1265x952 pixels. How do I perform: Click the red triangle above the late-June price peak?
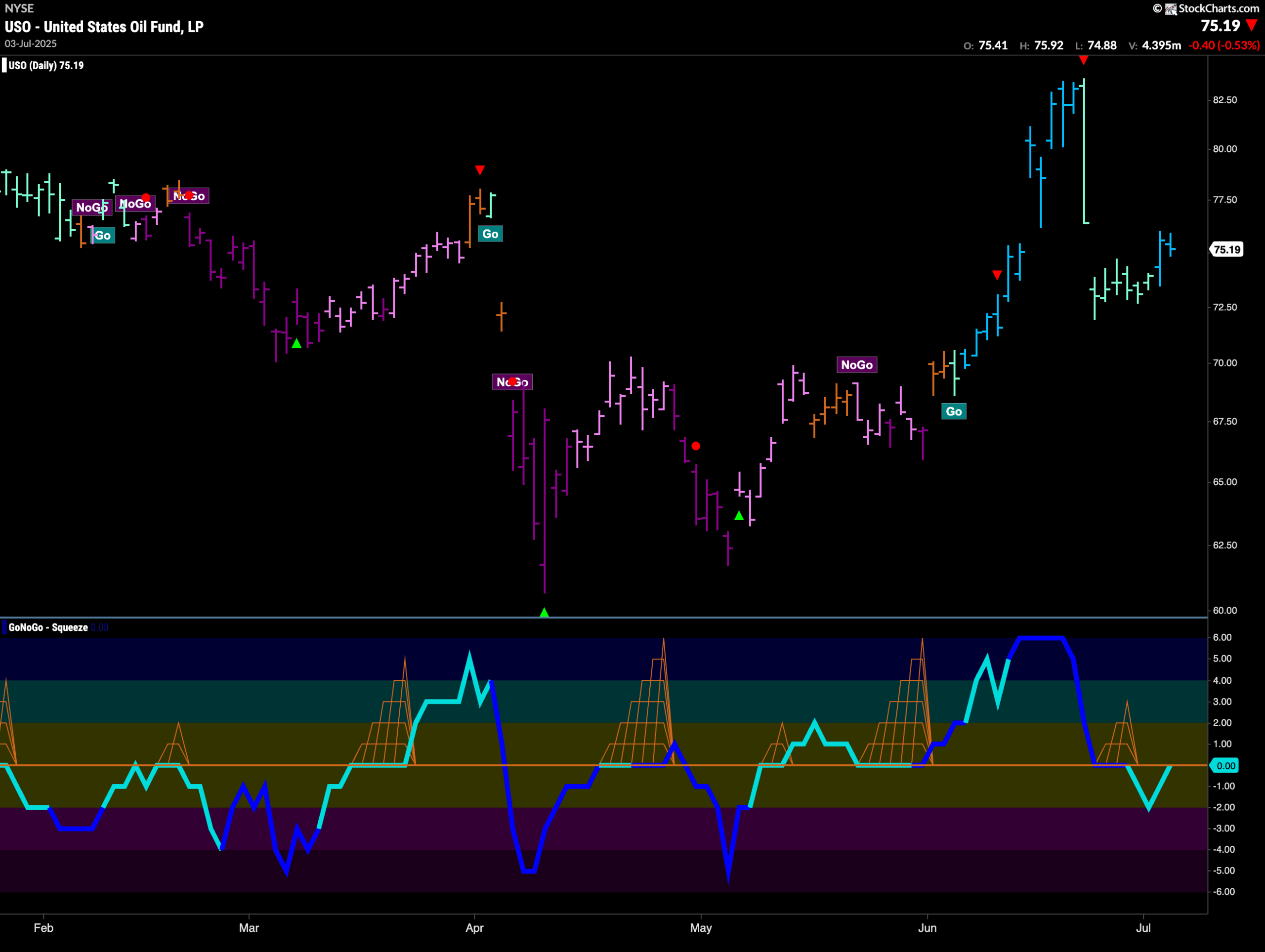coord(1083,60)
